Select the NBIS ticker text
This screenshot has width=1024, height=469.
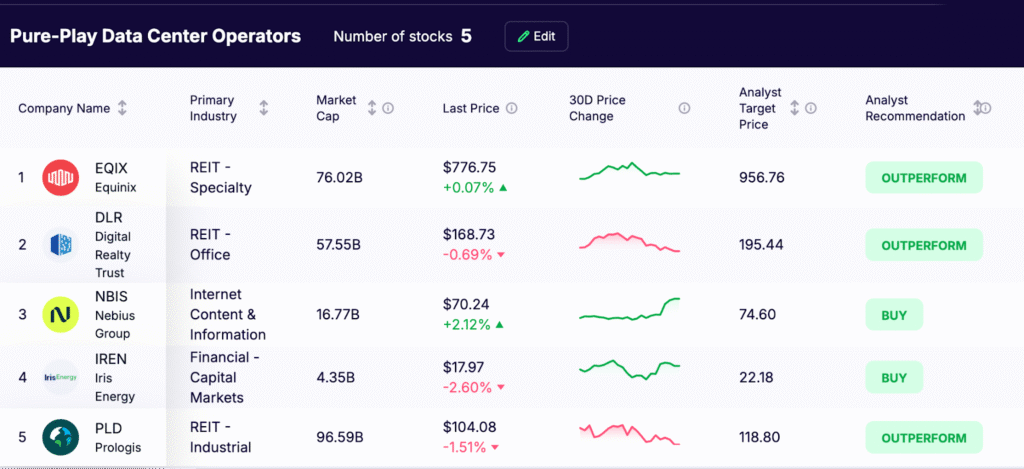(x=110, y=297)
